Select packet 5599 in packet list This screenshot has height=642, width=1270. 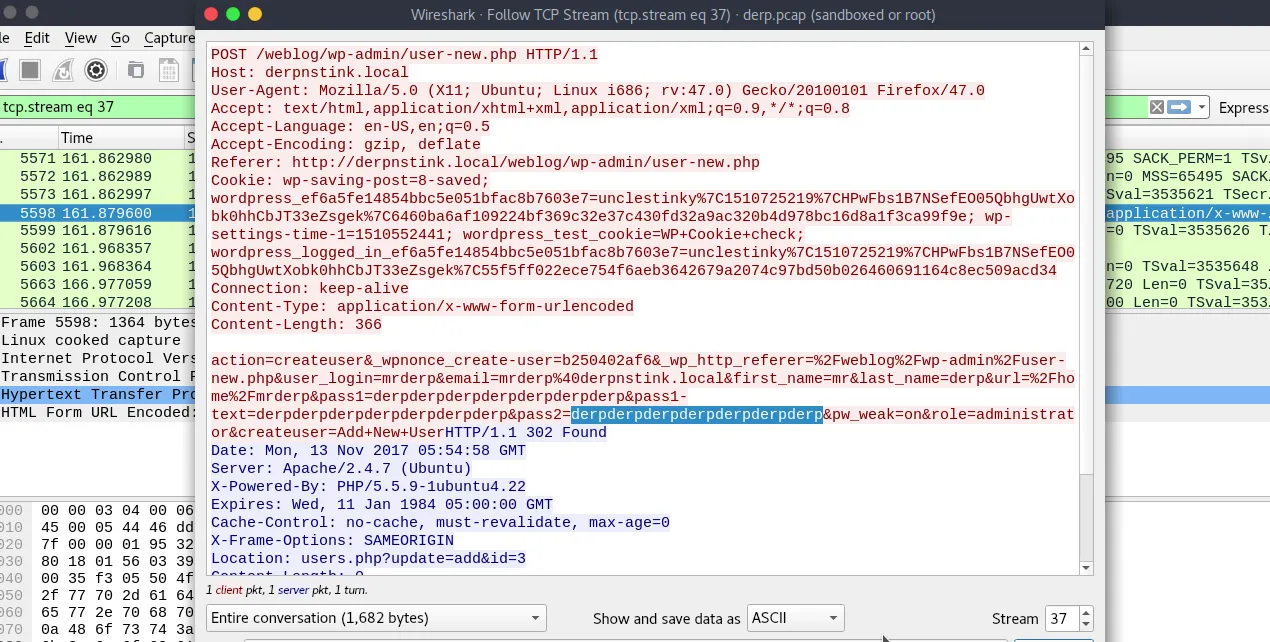[98, 231]
